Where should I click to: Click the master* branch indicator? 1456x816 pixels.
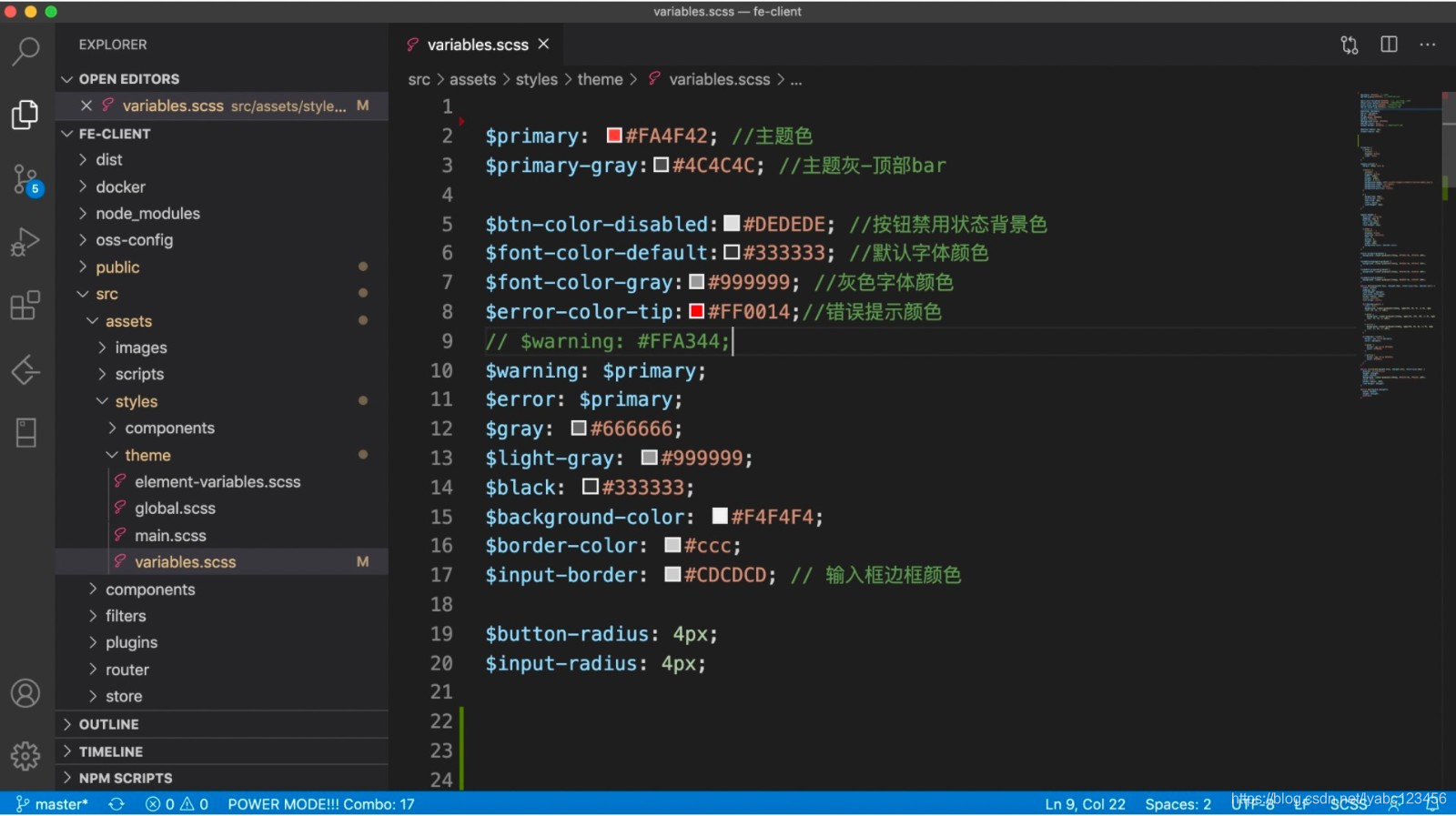click(x=52, y=804)
